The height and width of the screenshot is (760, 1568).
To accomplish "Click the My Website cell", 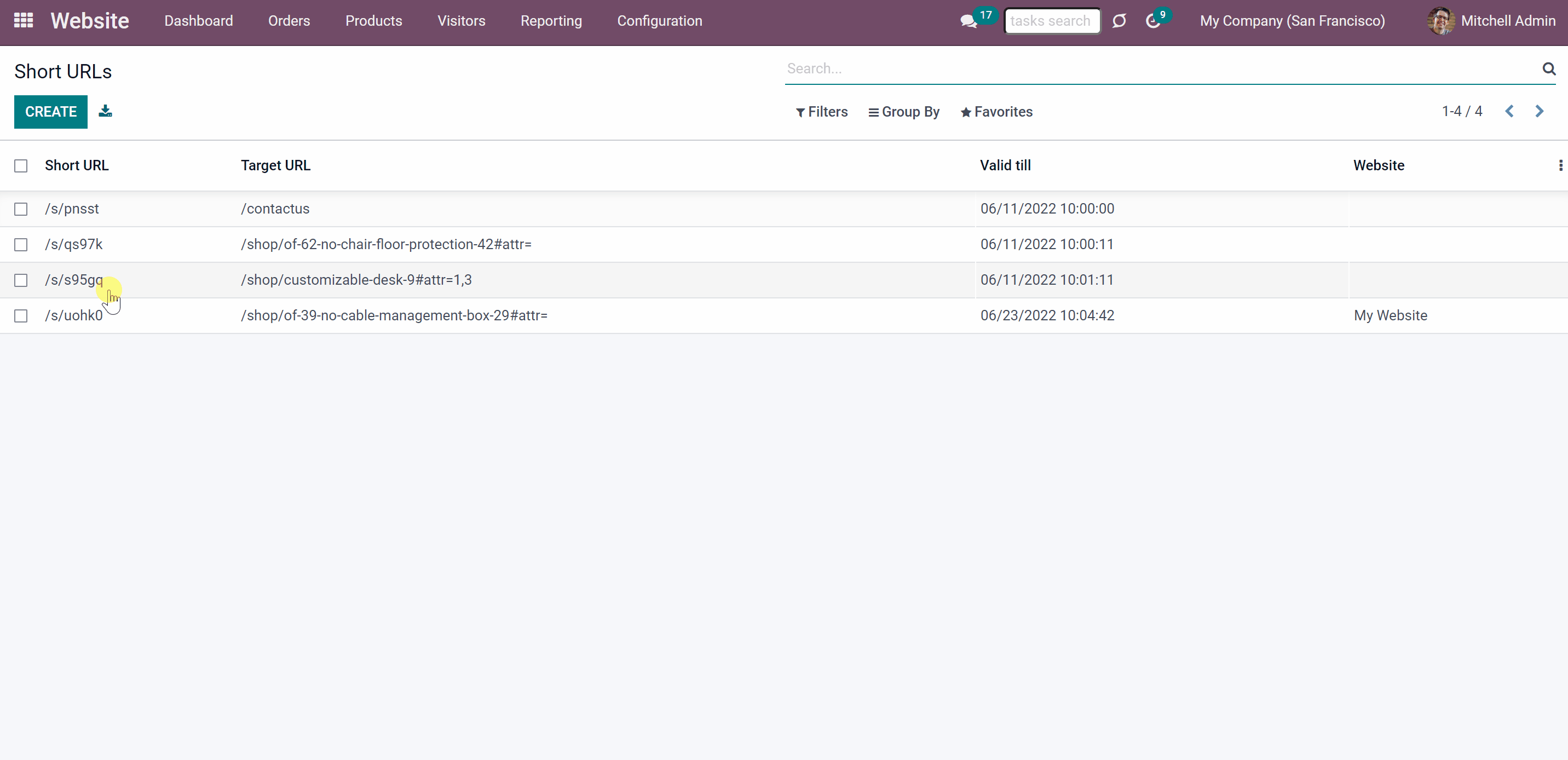I will 1390,315.
